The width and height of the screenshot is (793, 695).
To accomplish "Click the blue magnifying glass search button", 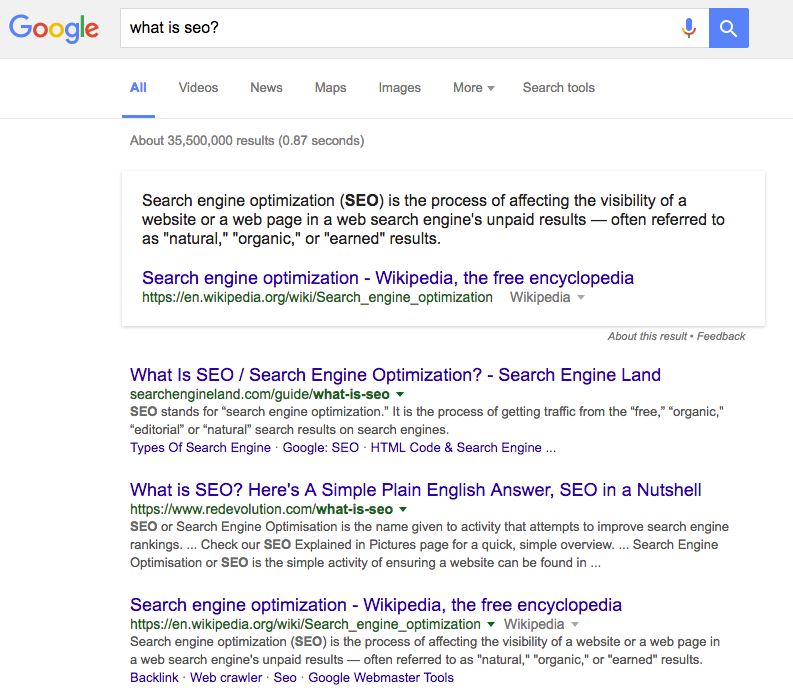I will (728, 28).
